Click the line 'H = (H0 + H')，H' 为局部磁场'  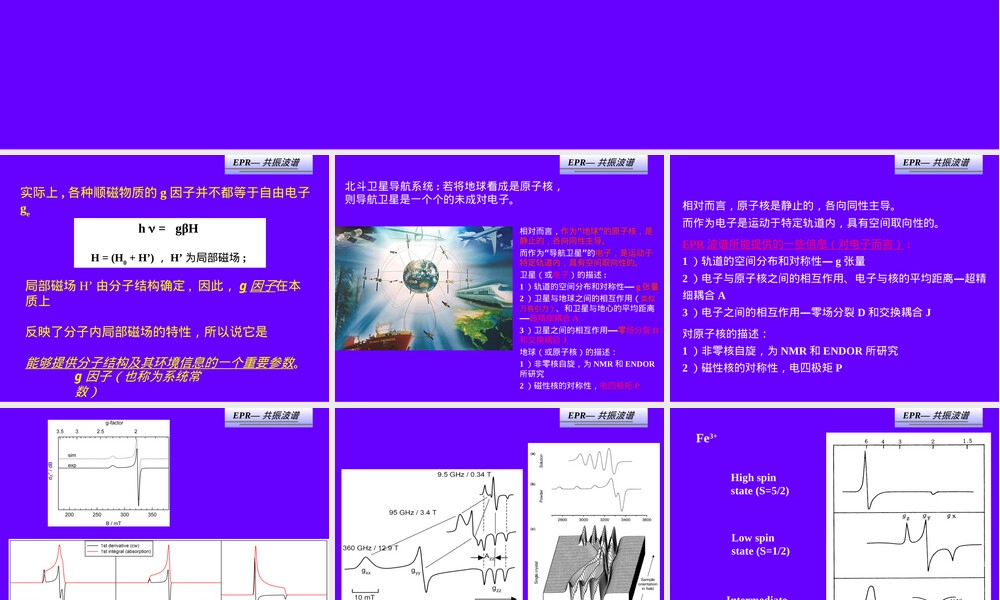(x=168, y=258)
